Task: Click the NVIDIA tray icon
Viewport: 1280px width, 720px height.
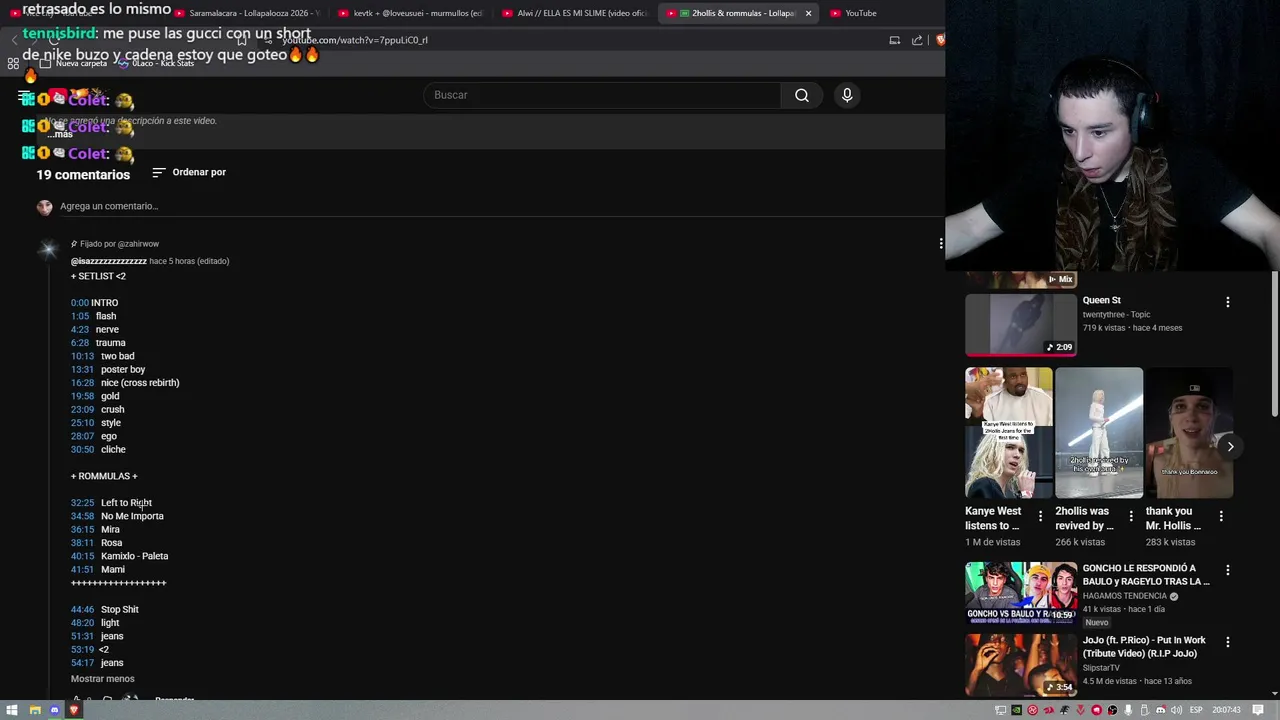Action: click(1017, 710)
